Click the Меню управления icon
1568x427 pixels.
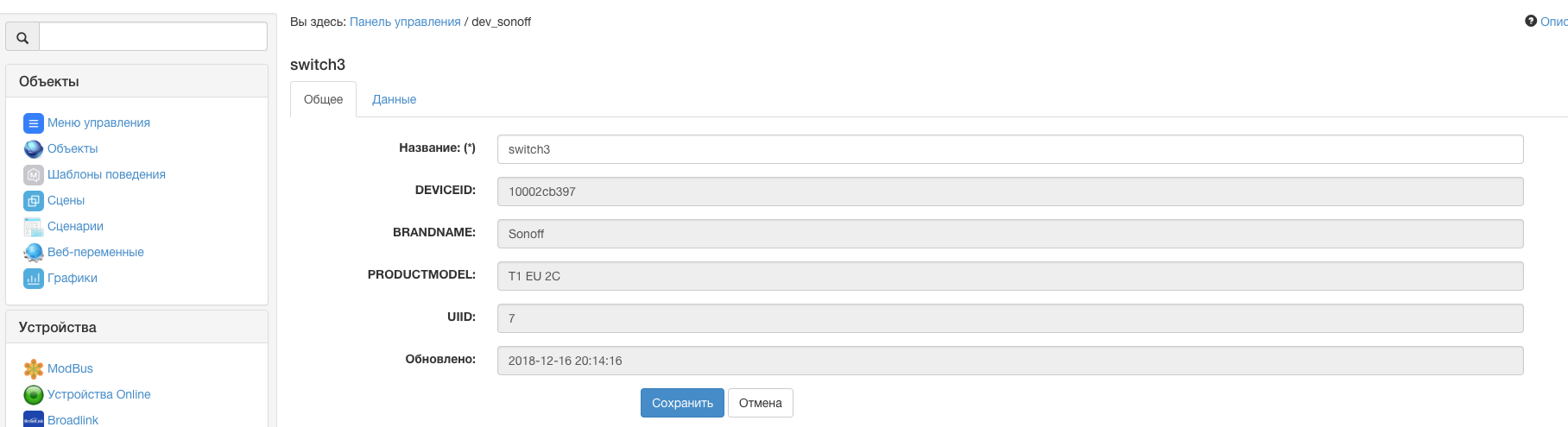[x=33, y=123]
